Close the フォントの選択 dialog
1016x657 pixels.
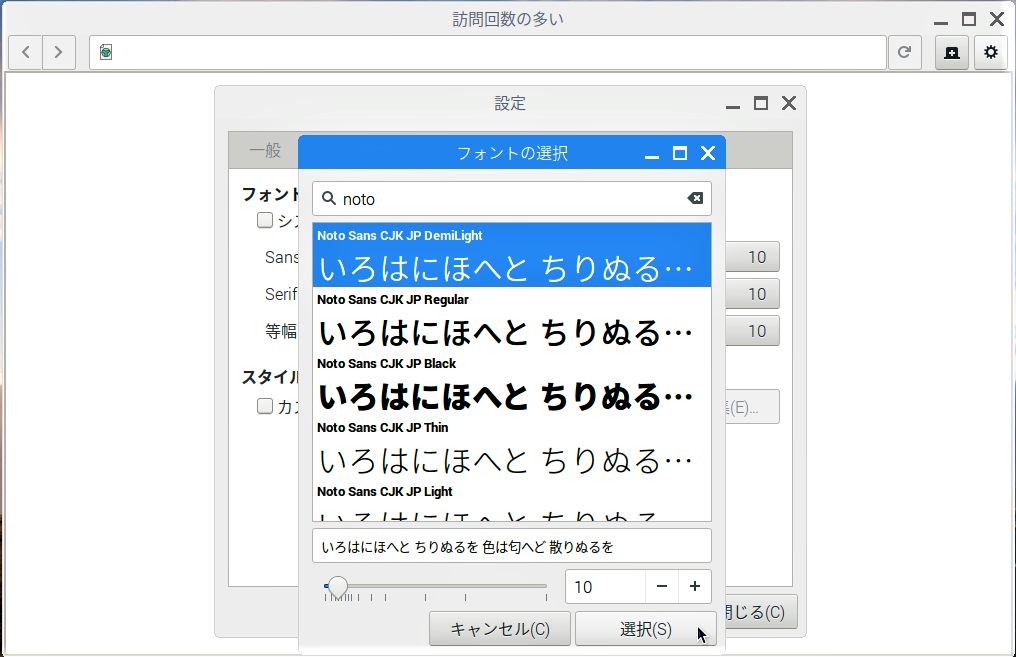708,154
